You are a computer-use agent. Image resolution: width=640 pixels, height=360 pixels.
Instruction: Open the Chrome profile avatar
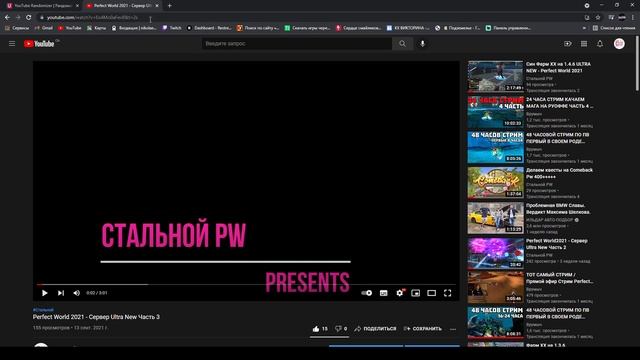(622, 18)
